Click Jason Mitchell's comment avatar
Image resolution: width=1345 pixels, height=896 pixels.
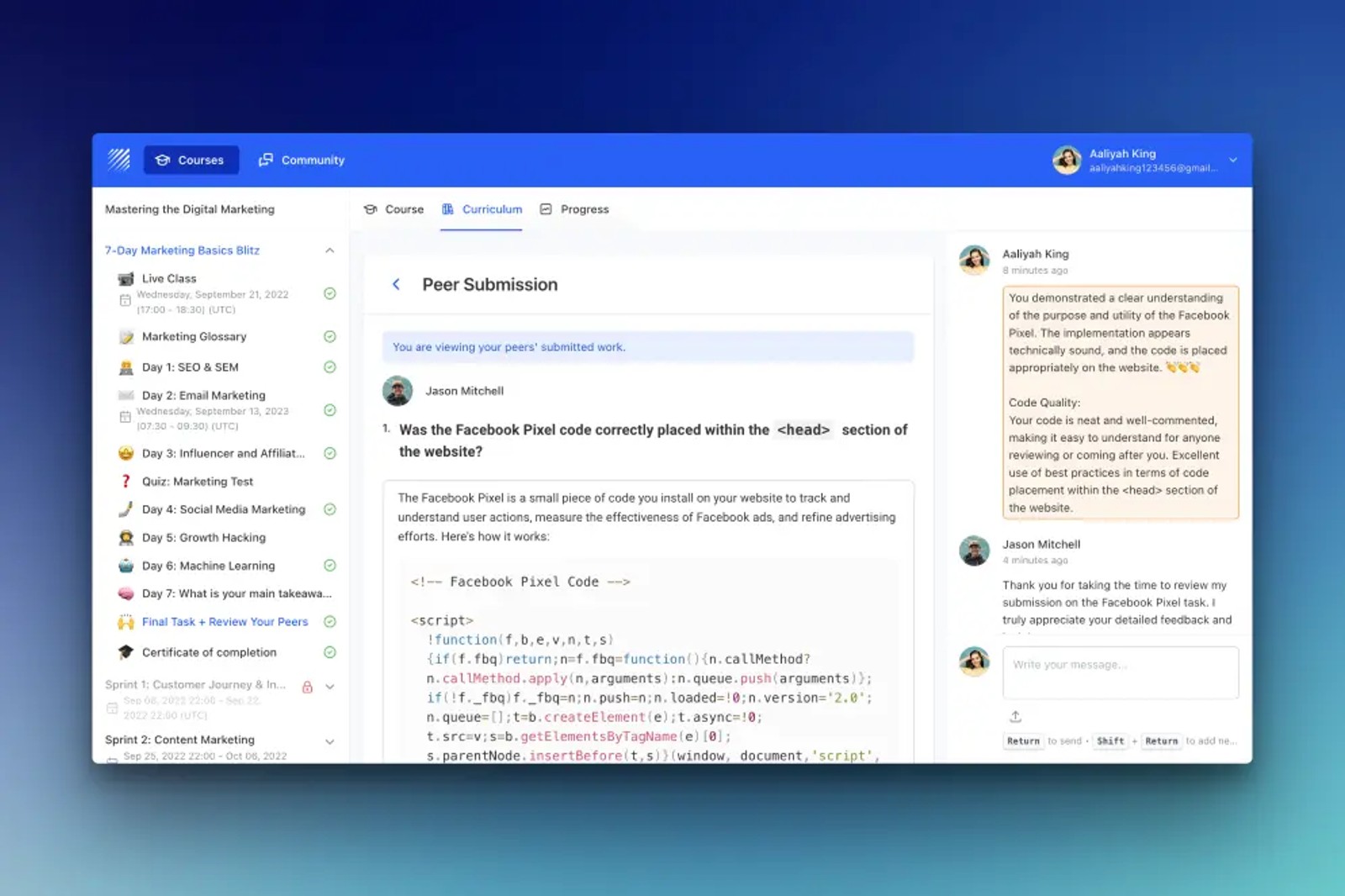click(x=974, y=551)
